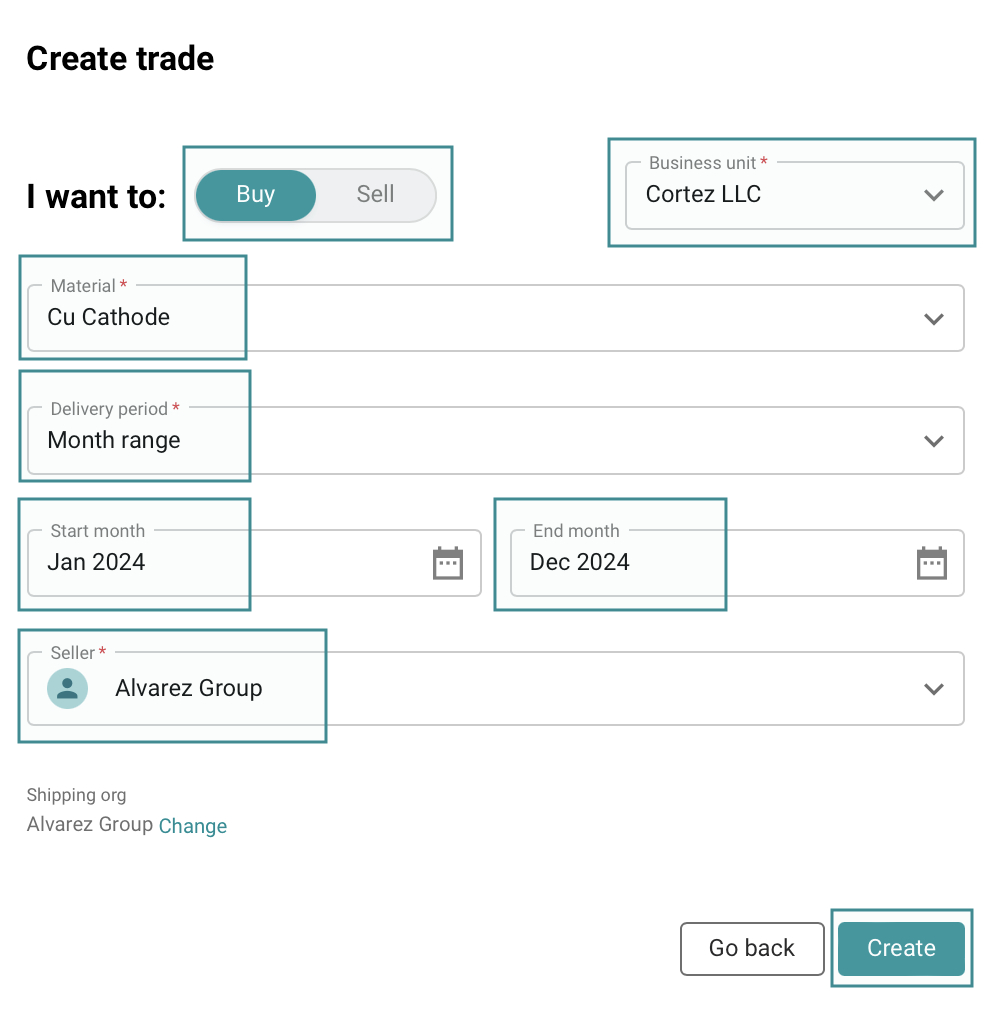Select the Buy option
This screenshot has width=1000, height=1009.
[256, 195]
